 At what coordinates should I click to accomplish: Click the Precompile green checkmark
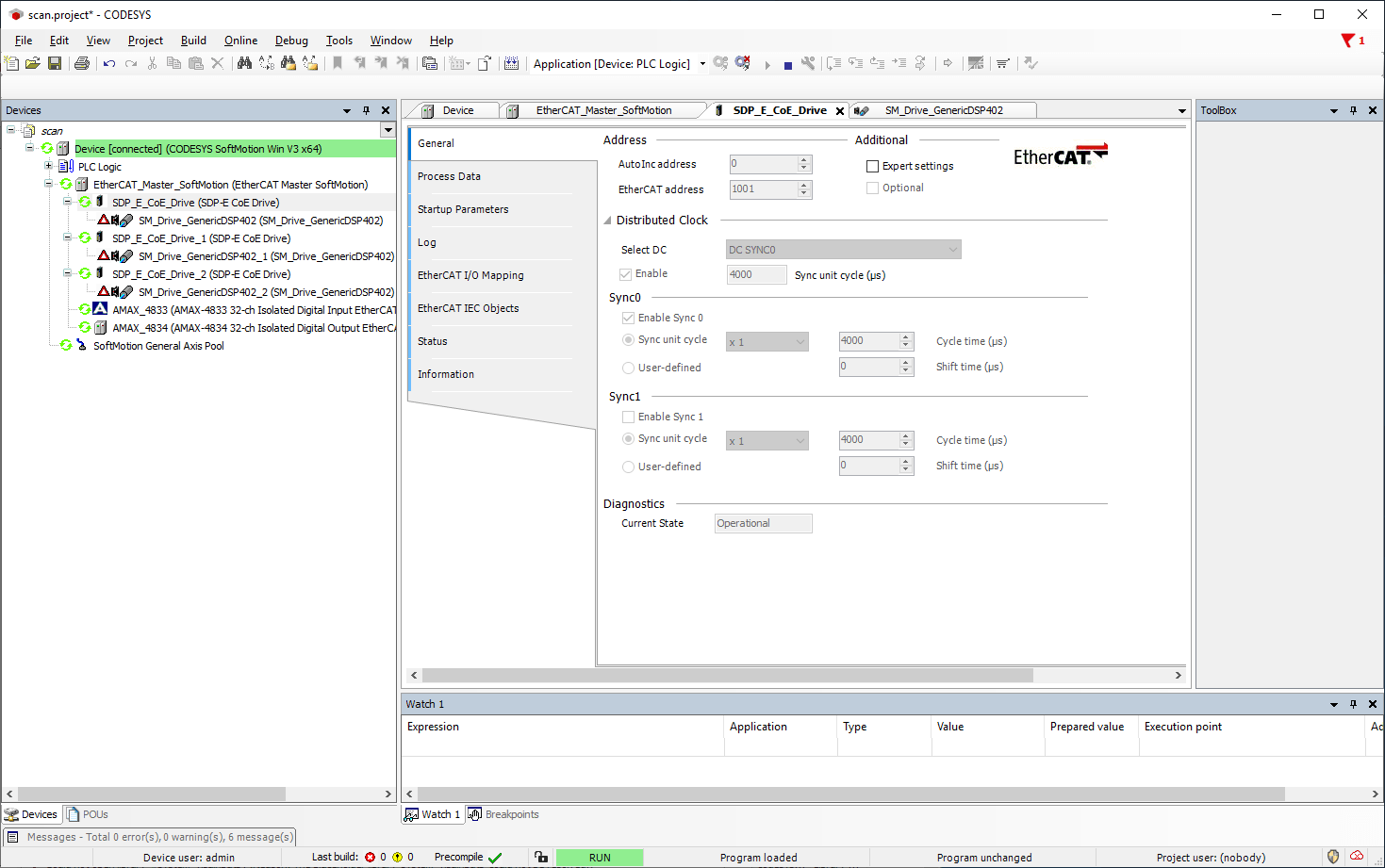point(495,858)
